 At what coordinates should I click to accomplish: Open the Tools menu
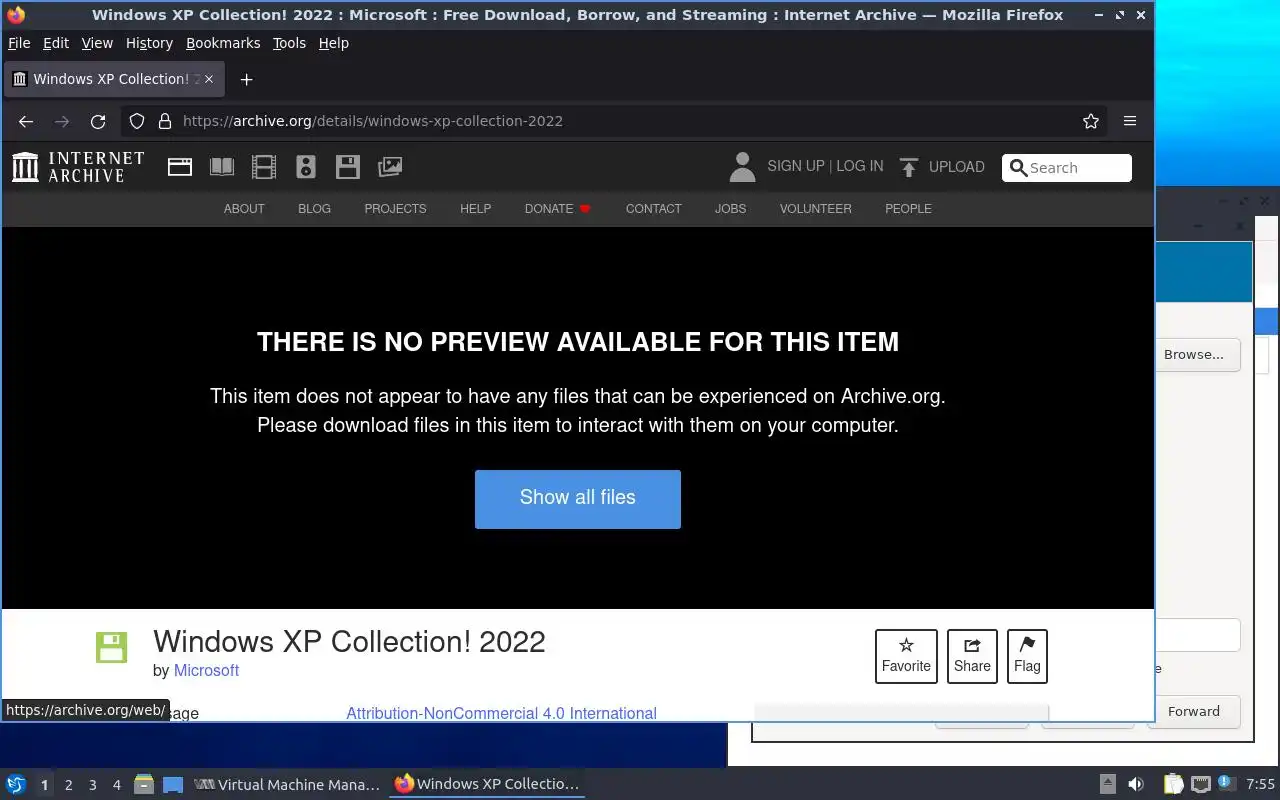(289, 43)
